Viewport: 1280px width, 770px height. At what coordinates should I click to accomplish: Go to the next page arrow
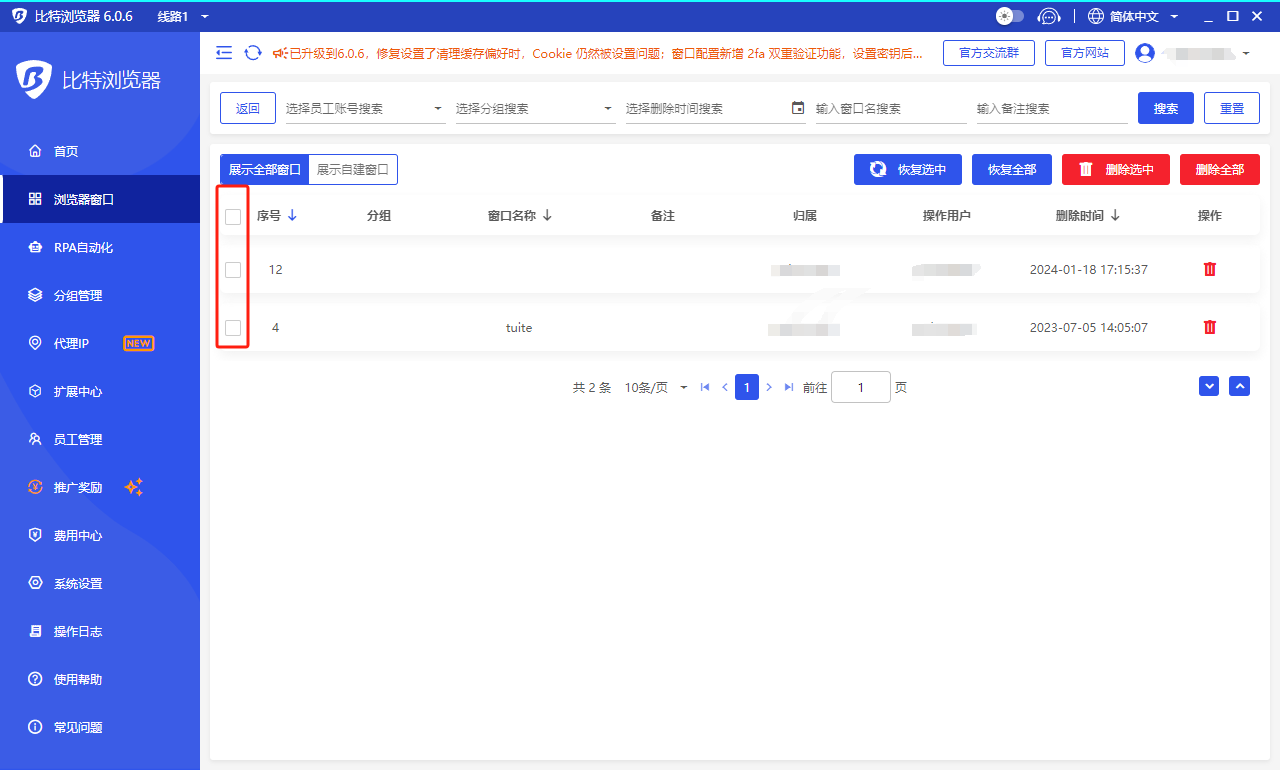769,387
